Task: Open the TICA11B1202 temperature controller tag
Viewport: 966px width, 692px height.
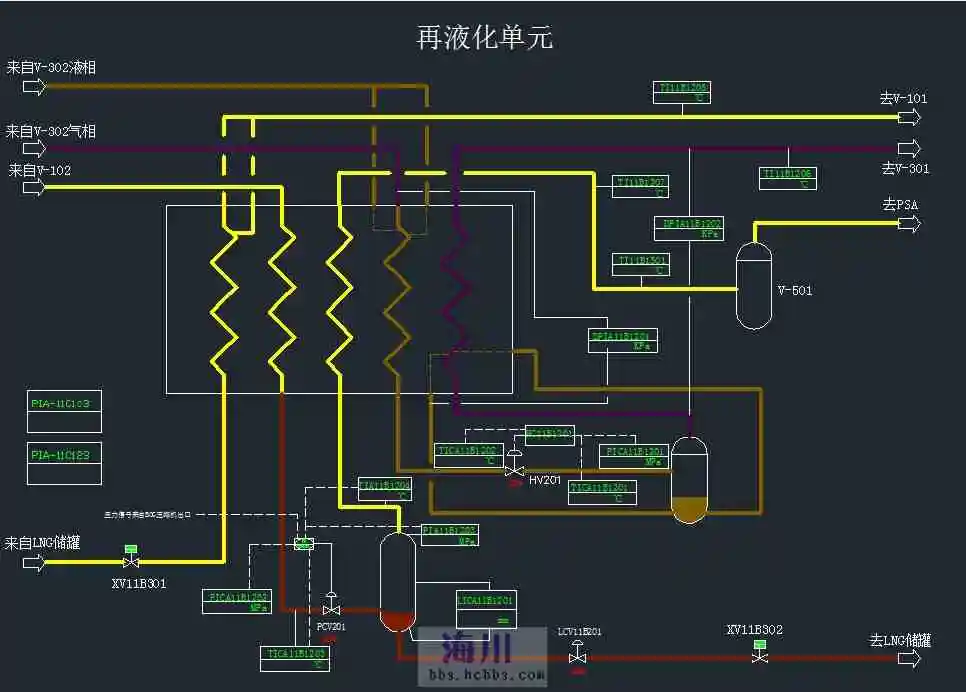Action: click(x=469, y=455)
